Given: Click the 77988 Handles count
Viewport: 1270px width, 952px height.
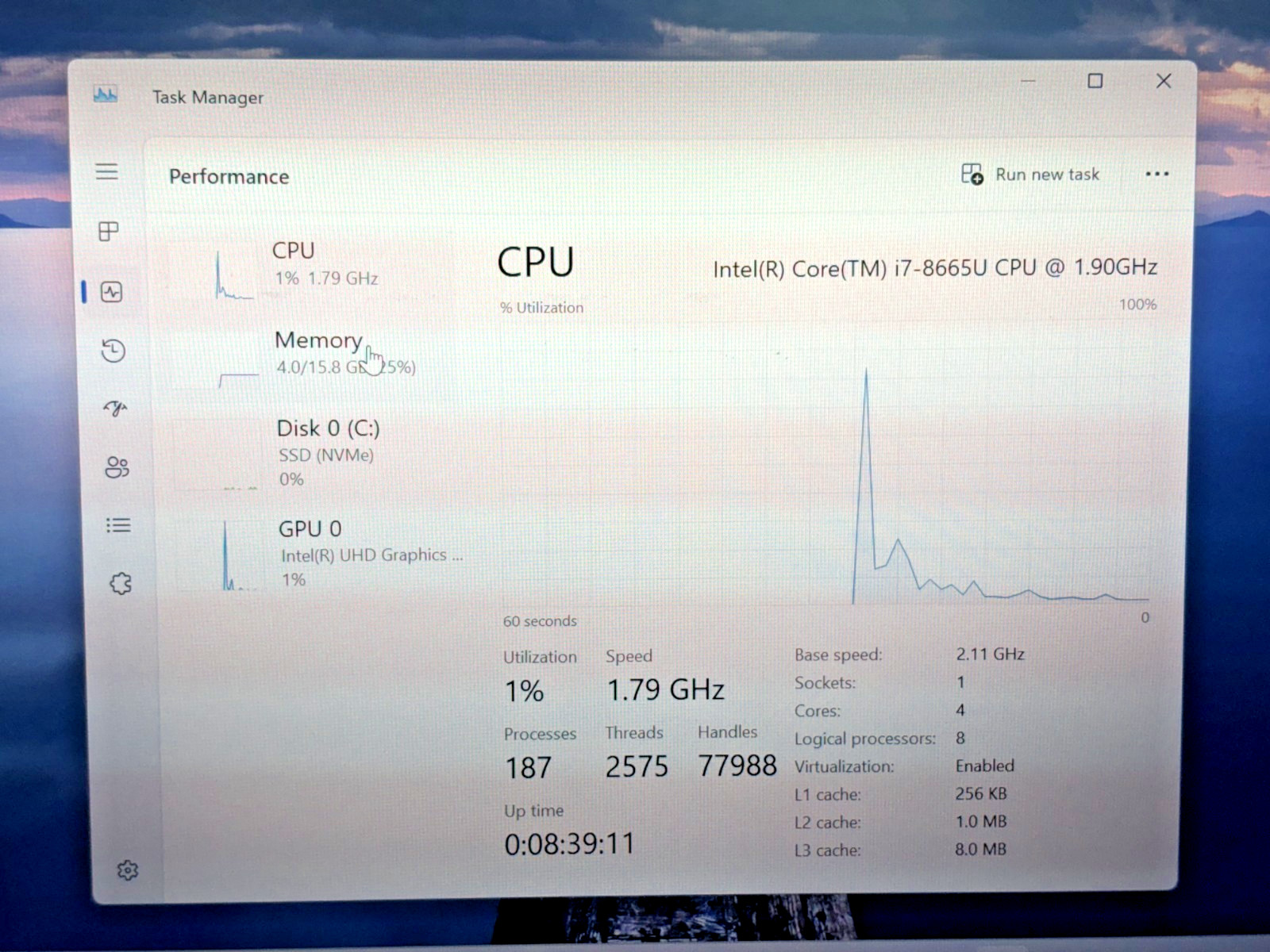Looking at the screenshot, I should coord(737,766).
